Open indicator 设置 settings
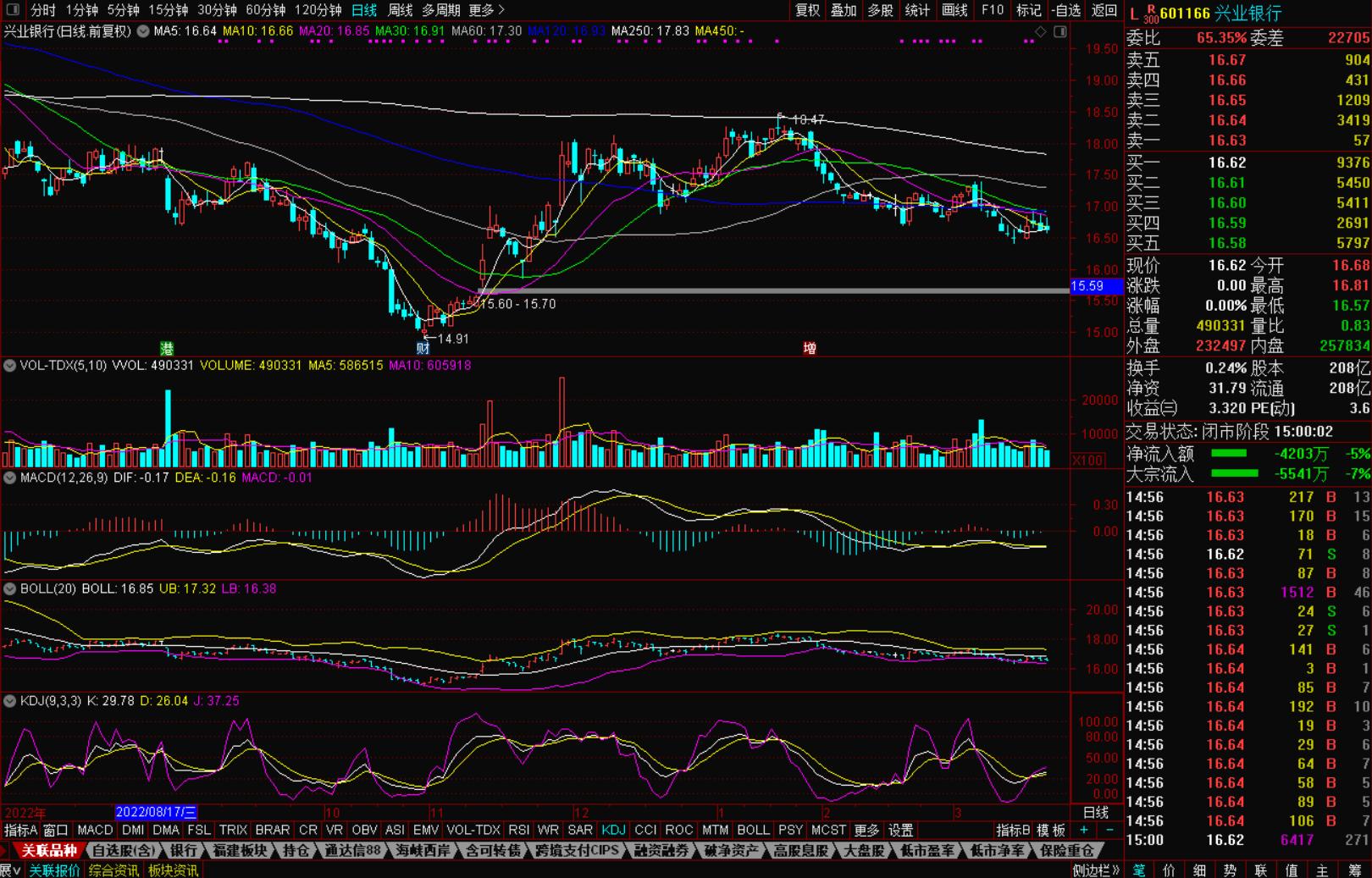 pyautogui.click(x=900, y=831)
